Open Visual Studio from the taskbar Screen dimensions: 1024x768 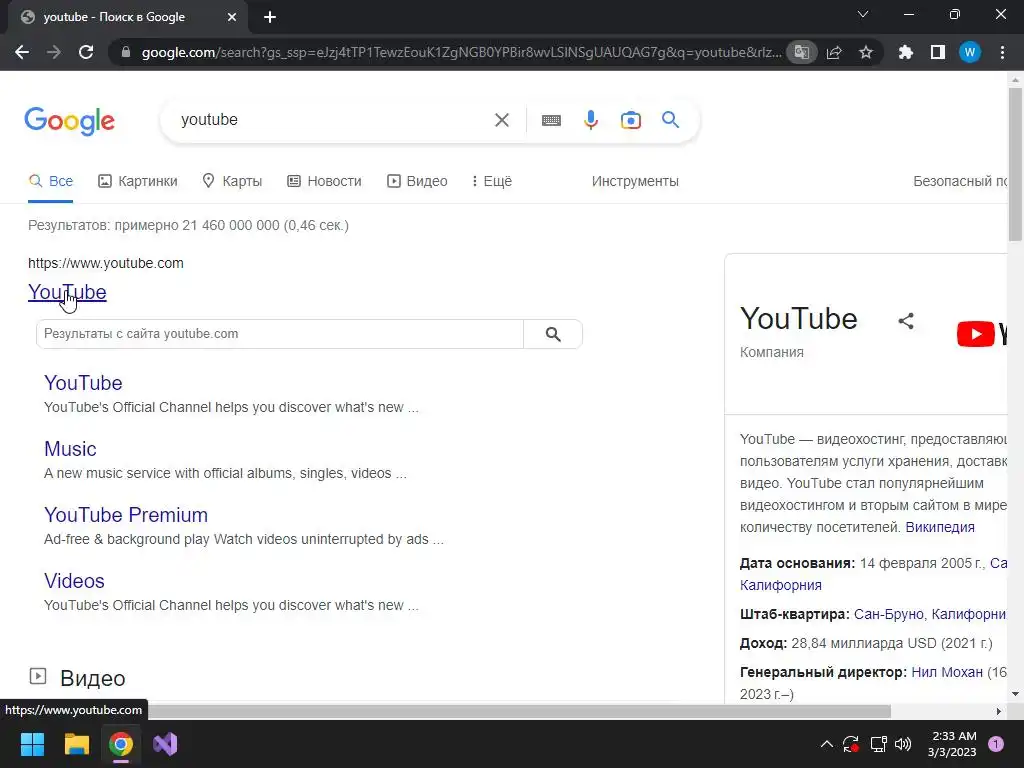165,744
